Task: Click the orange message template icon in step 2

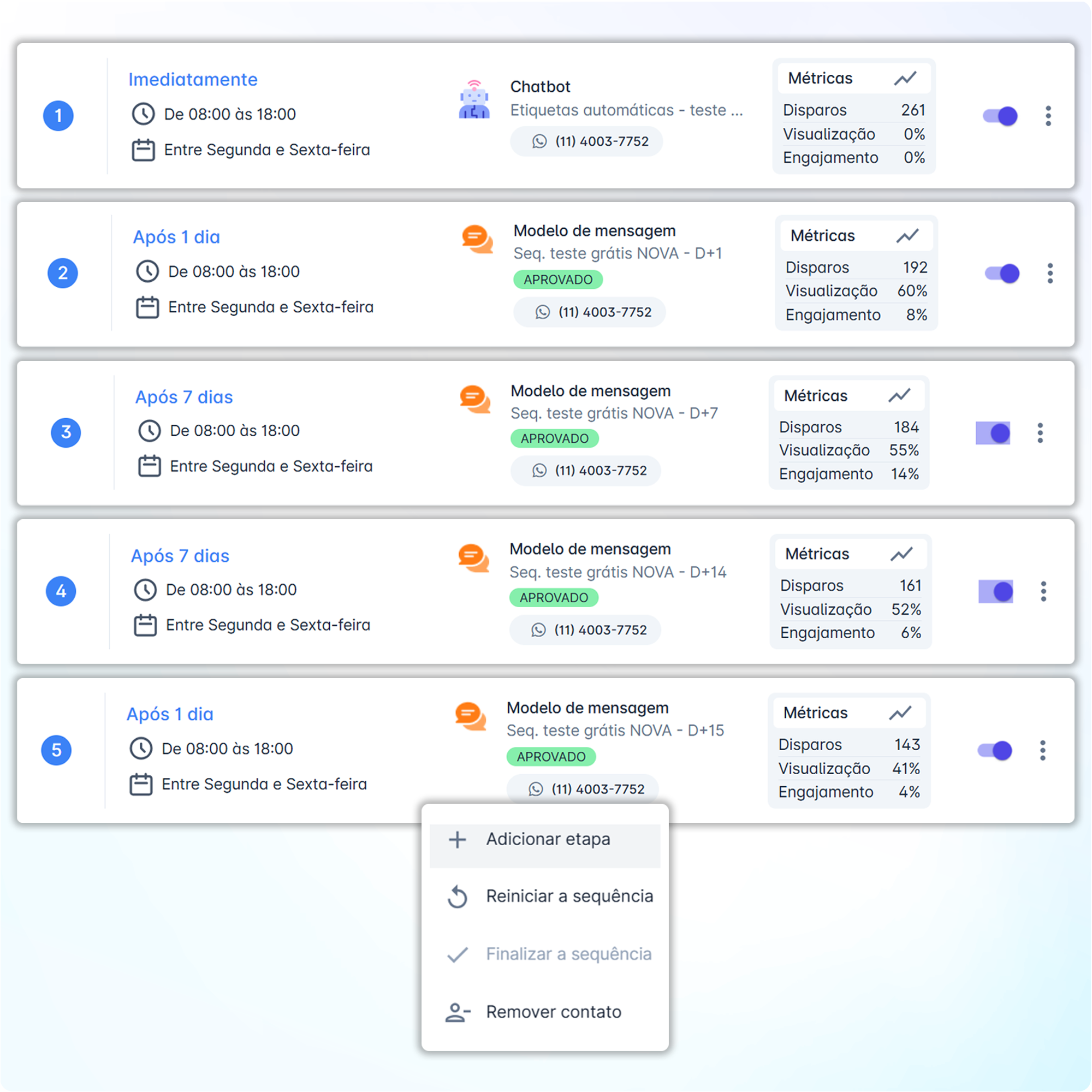Action: pos(477,240)
